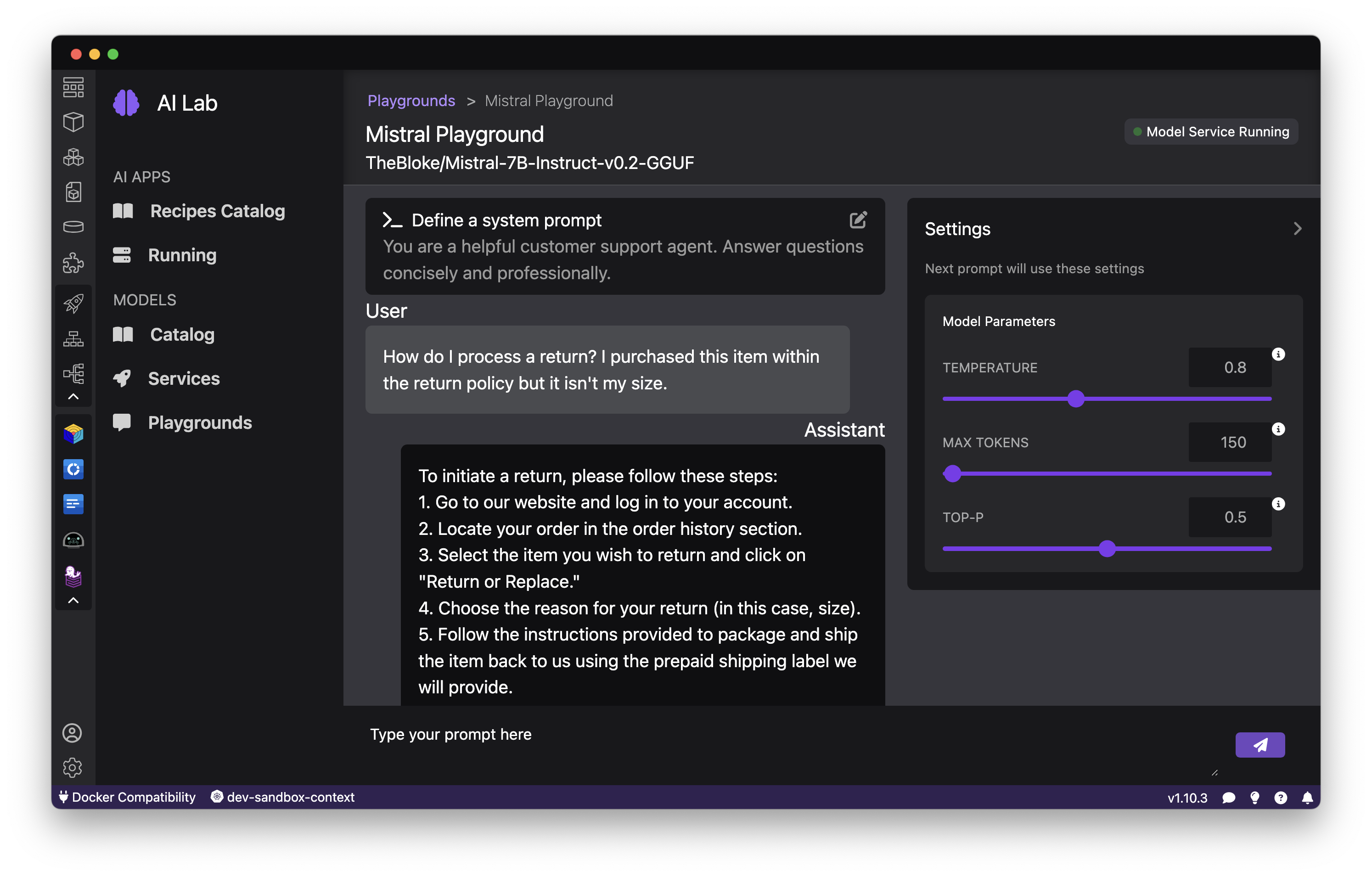
Task: Open the blue text-lines extension icon
Action: [x=73, y=504]
